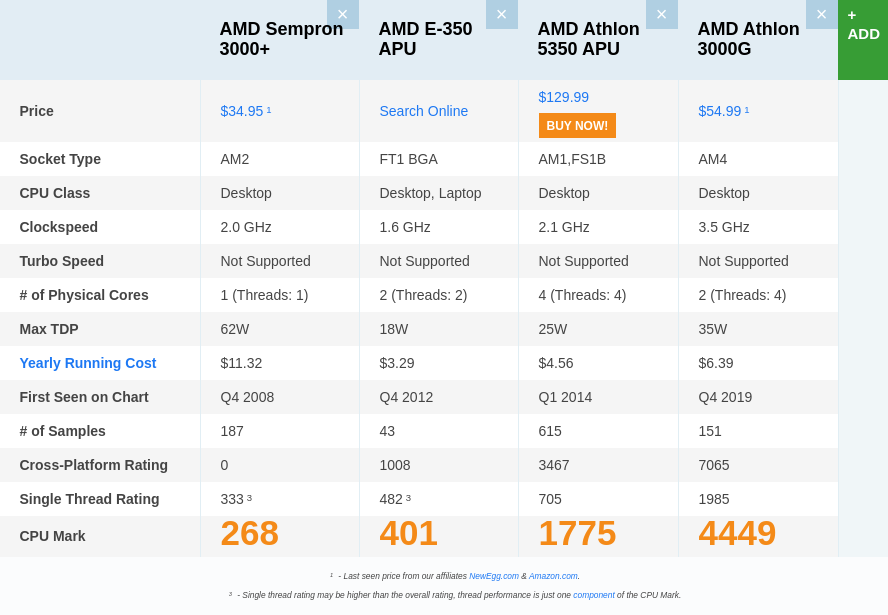This screenshot has width=888, height=615.
Task: Click the Turbo Speed row label
Action: click(x=62, y=261)
